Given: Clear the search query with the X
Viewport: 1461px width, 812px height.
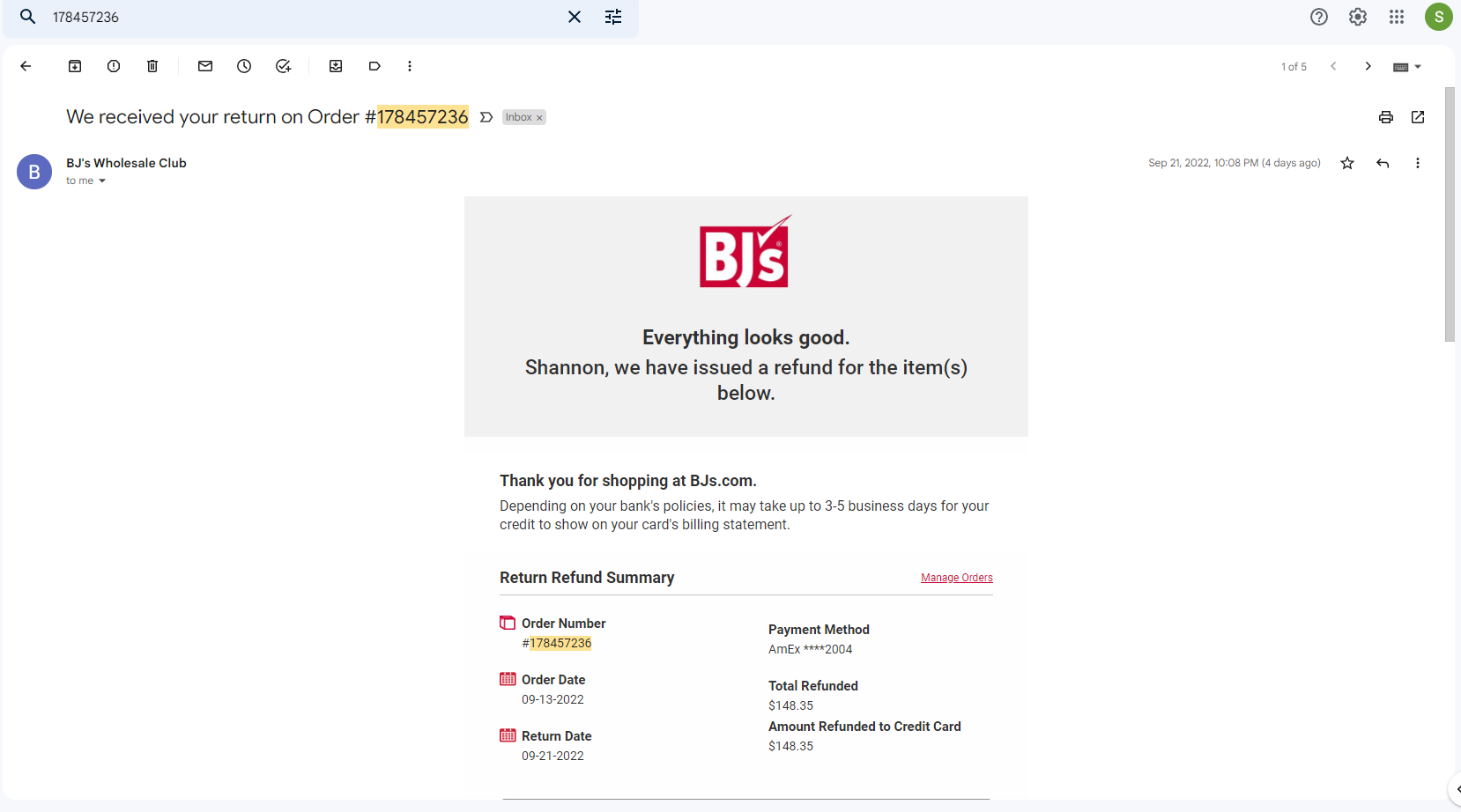Looking at the screenshot, I should (575, 17).
